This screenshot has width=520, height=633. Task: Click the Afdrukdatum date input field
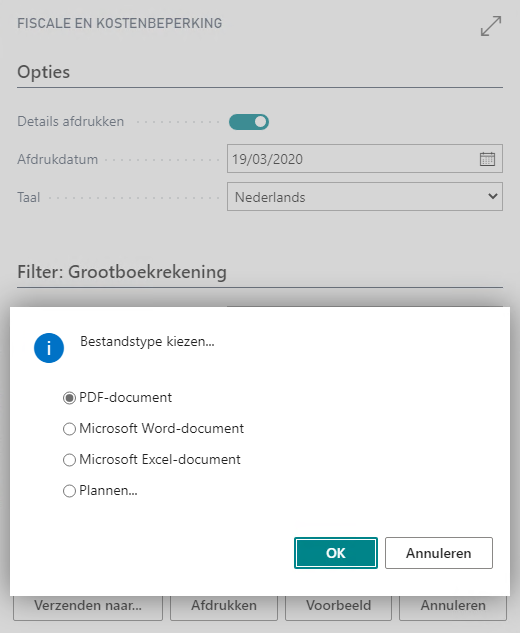(351, 159)
